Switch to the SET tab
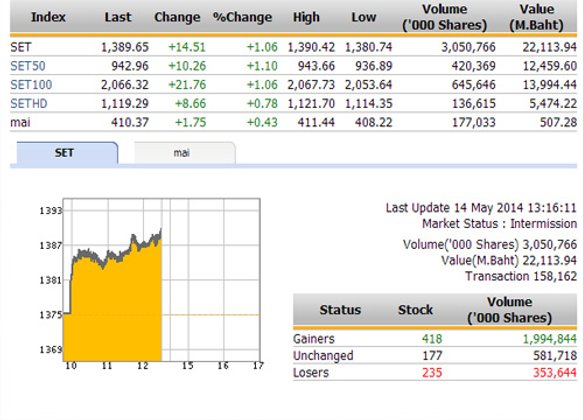583x420 pixels. (x=67, y=153)
